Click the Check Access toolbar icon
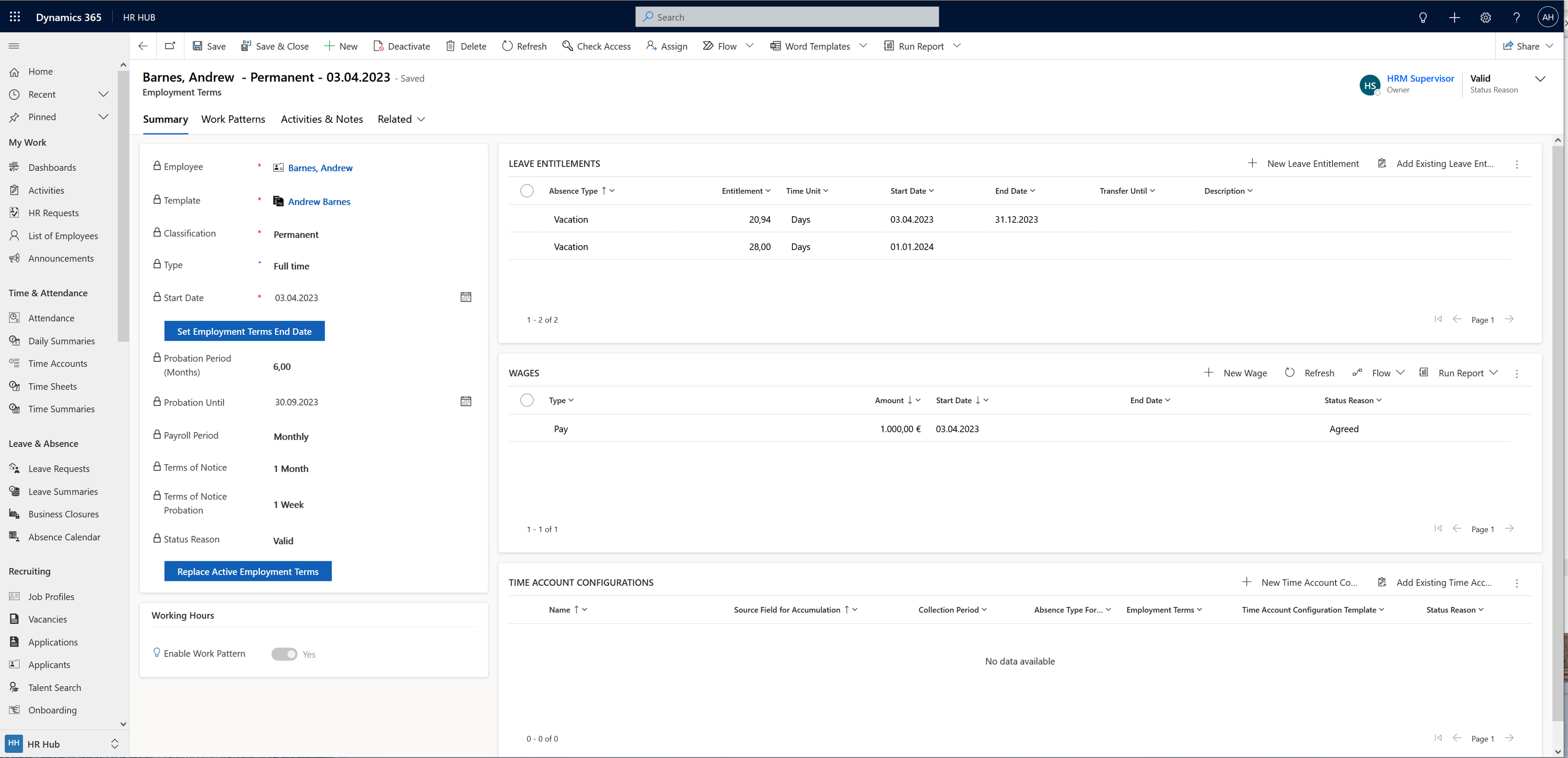This screenshot has height=758, width=1568. tap(567, 46)
